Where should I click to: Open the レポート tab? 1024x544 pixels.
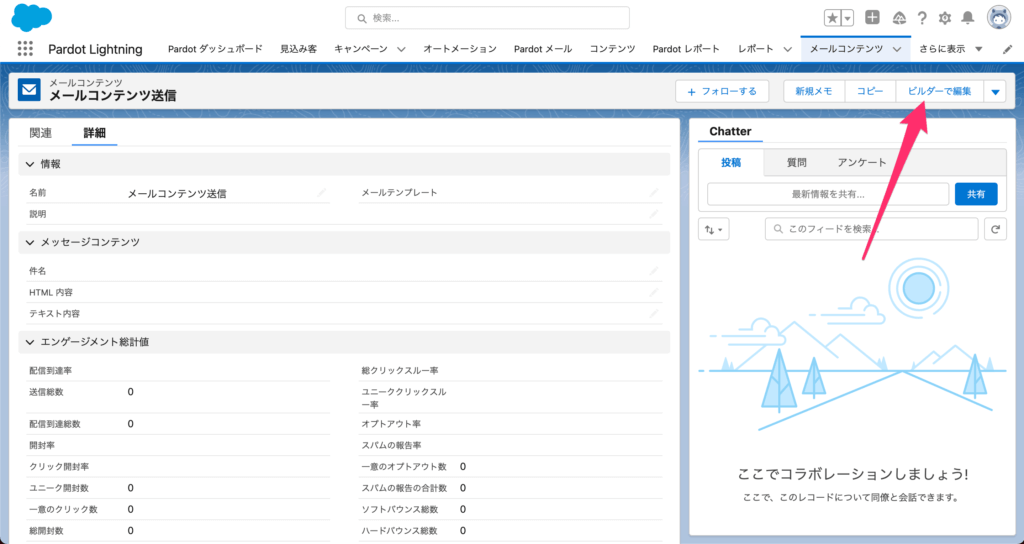pyautogui.click(x=756, y=49)
